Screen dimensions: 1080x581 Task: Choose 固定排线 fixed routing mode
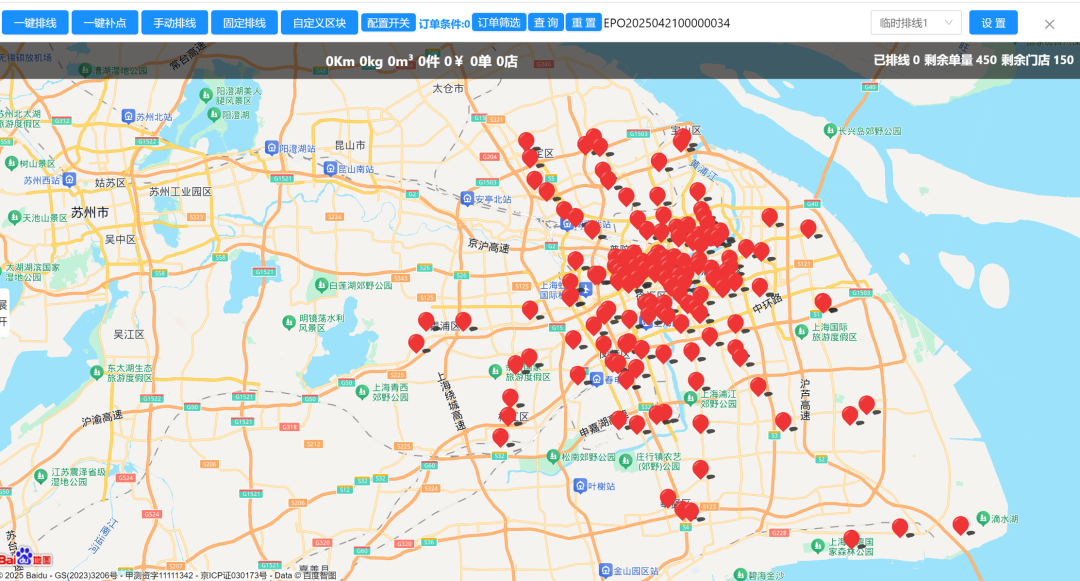pyautogui.click(x=244, y=23)
